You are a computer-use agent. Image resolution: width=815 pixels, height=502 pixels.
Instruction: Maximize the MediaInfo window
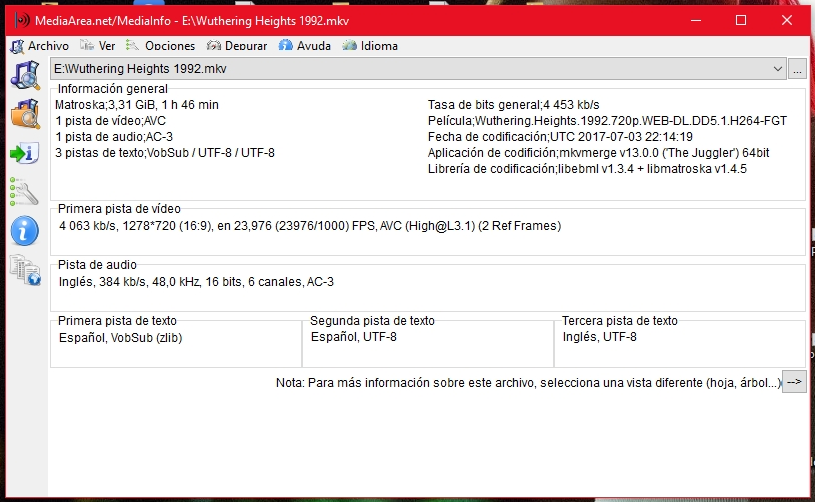pos(741,21)
